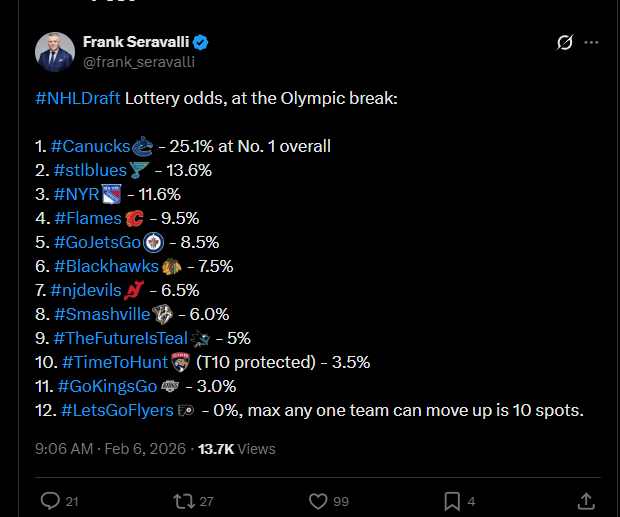Click the 13.7K Views count

point(236,449)
